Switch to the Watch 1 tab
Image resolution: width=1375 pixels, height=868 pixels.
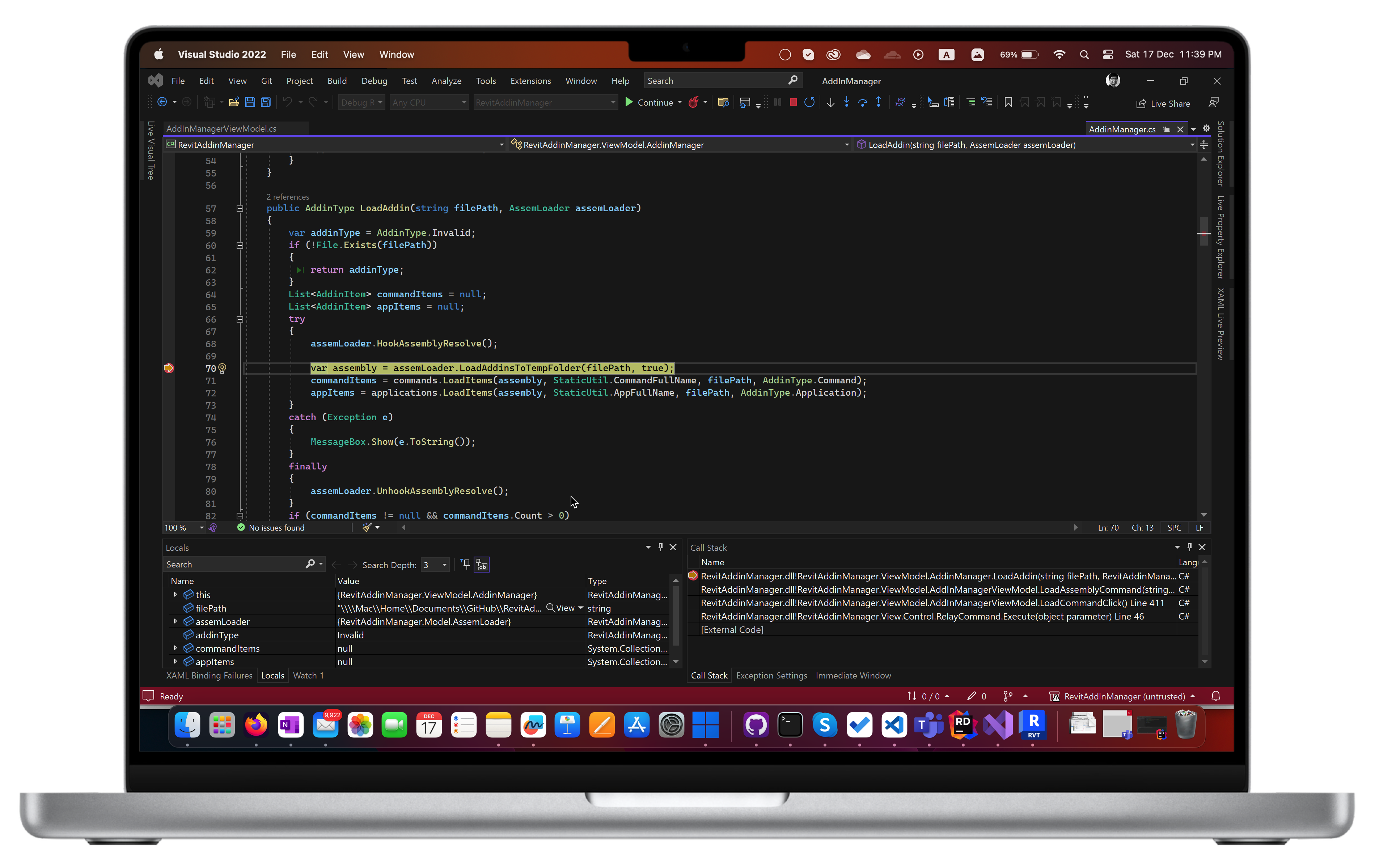click(308, 675)
